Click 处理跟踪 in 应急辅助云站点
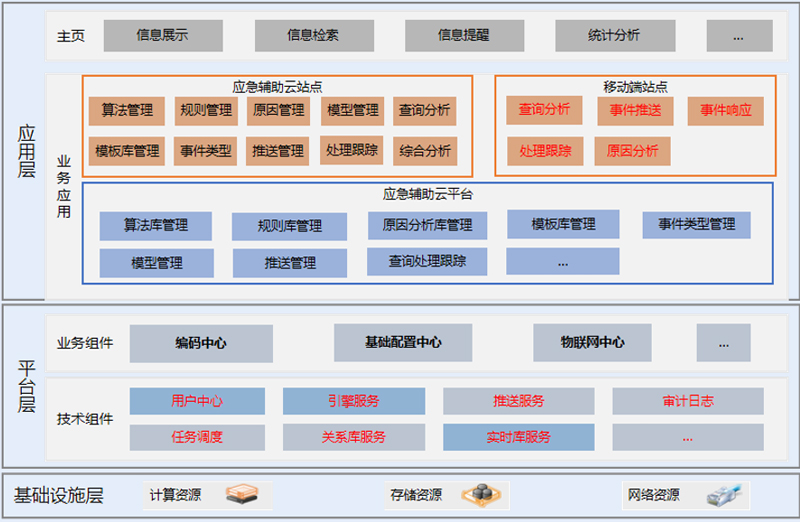This screenshot has height=522, width=800. pos(352,150)
